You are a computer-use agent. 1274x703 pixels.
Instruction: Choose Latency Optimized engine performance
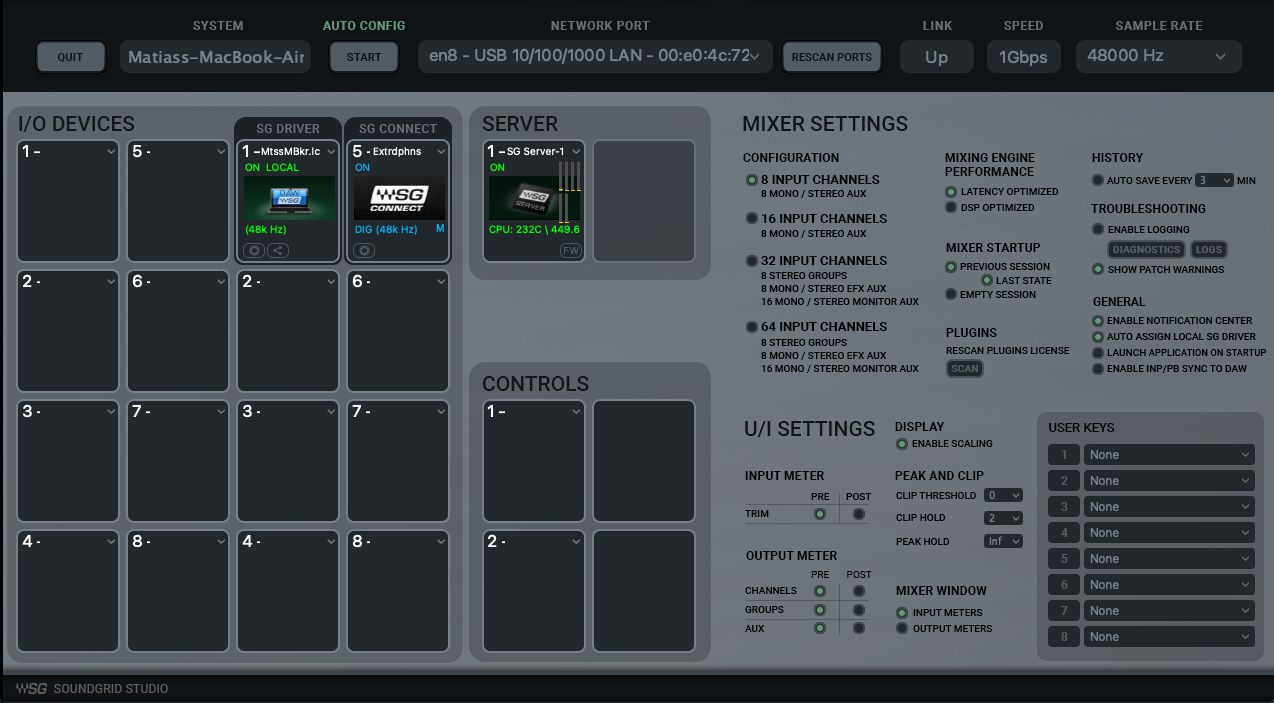[x=951, y=191]
